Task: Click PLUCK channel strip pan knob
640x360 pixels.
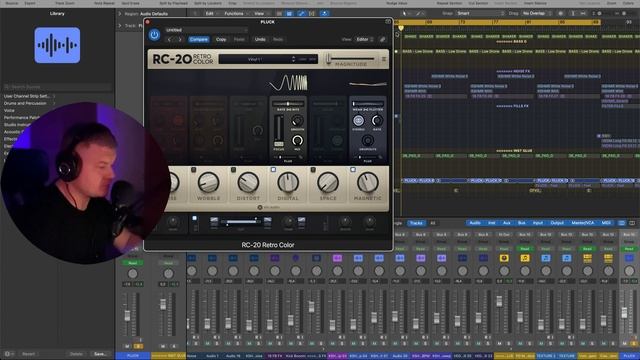Action: point(133,274)
